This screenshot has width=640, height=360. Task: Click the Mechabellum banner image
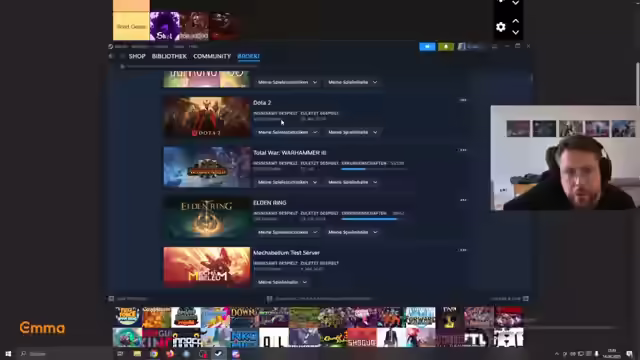pos(207,267)
